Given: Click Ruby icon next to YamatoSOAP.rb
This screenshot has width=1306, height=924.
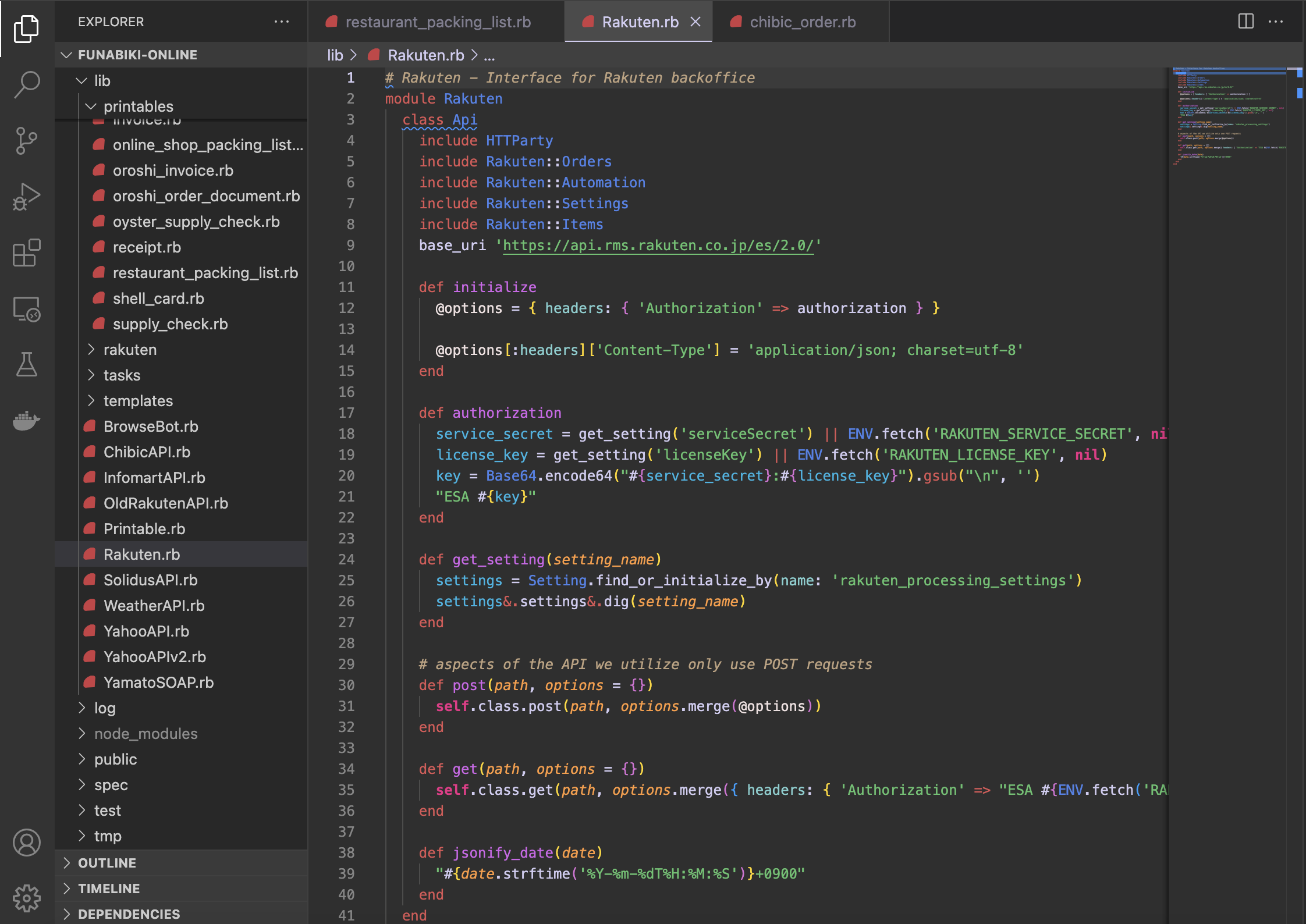Looking at the screenshot, I should pos(90,682).
